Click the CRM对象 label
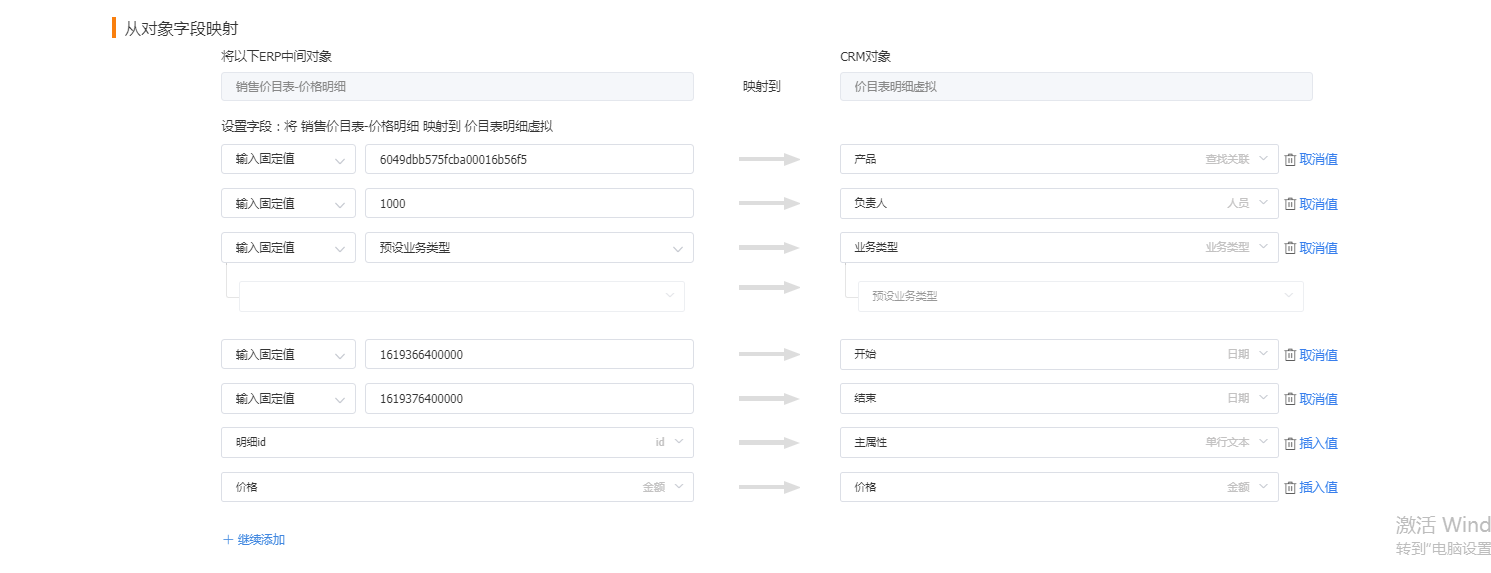The width and height of the screenshot is (1491, 573). click(865, 57)
